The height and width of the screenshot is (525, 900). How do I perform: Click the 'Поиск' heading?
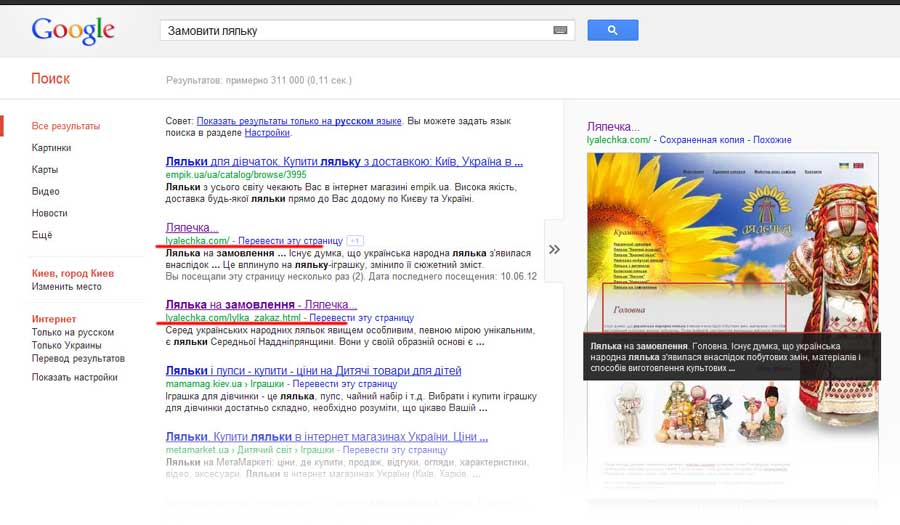51,79
